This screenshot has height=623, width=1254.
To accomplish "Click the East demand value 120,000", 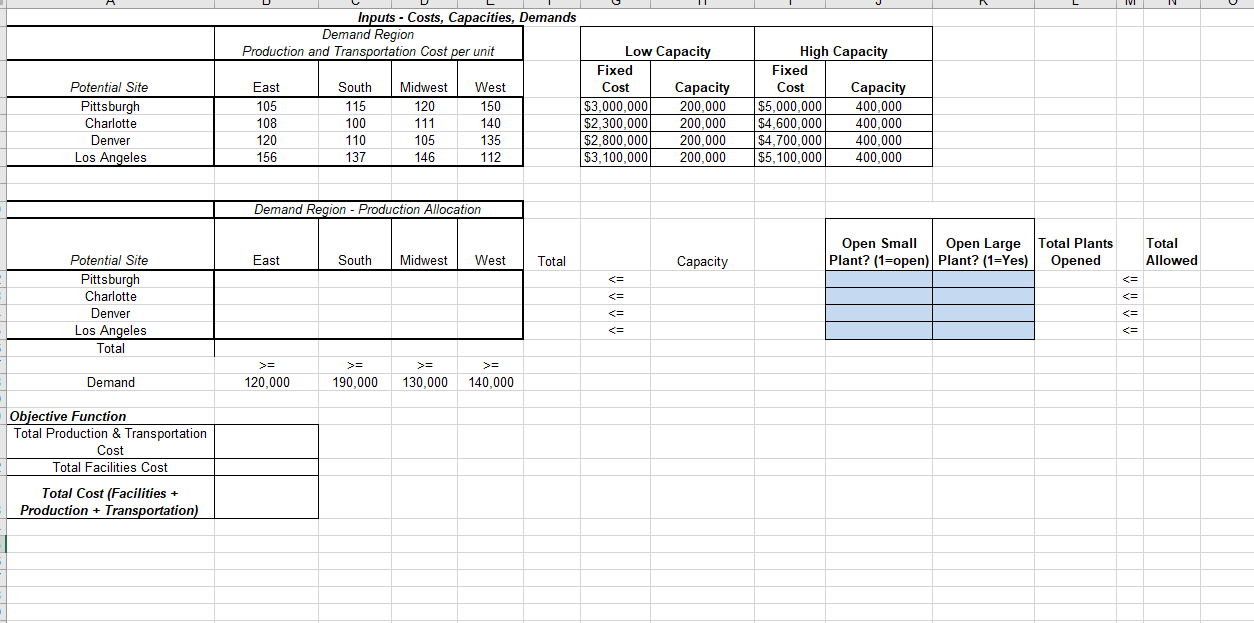I will click(x=266, y=382).
